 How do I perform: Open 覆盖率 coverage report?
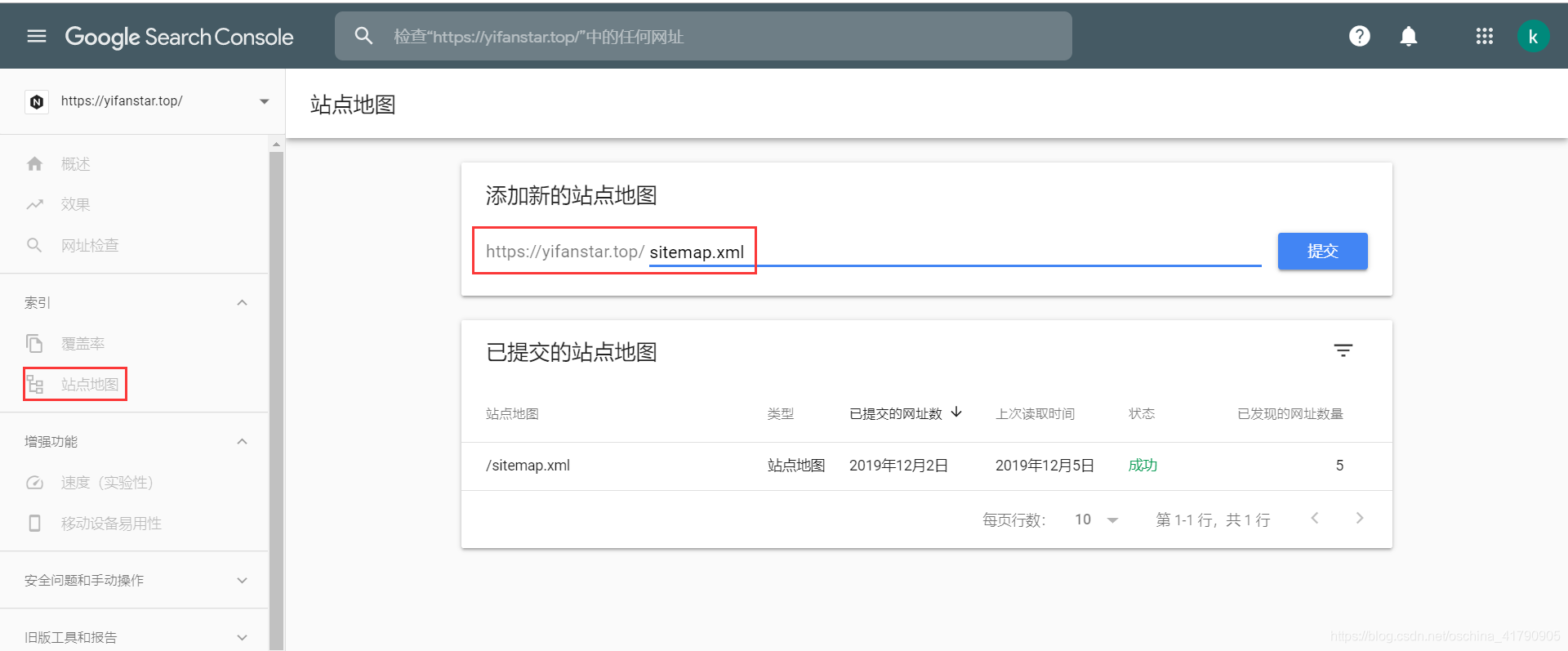point(82,344)
